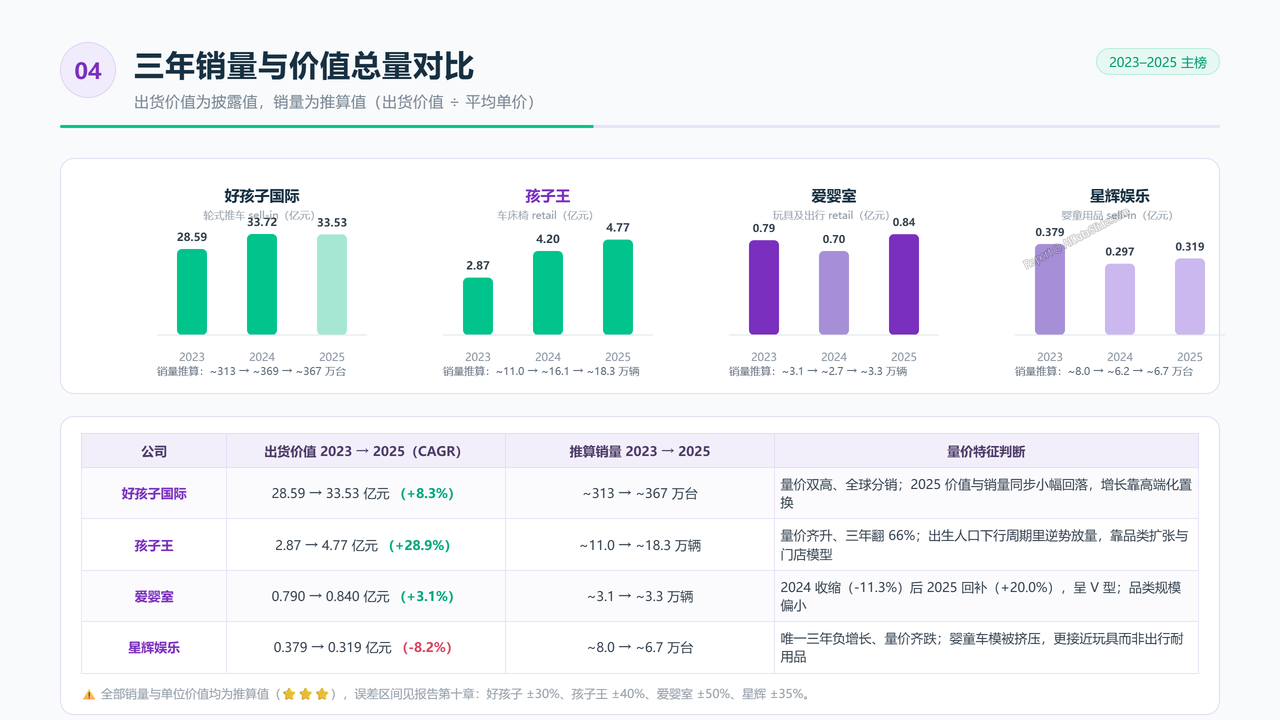Click the 星辉娱乐 table row name
Viewport: 1280px width, 720px height.
click(x=154, y=647)
